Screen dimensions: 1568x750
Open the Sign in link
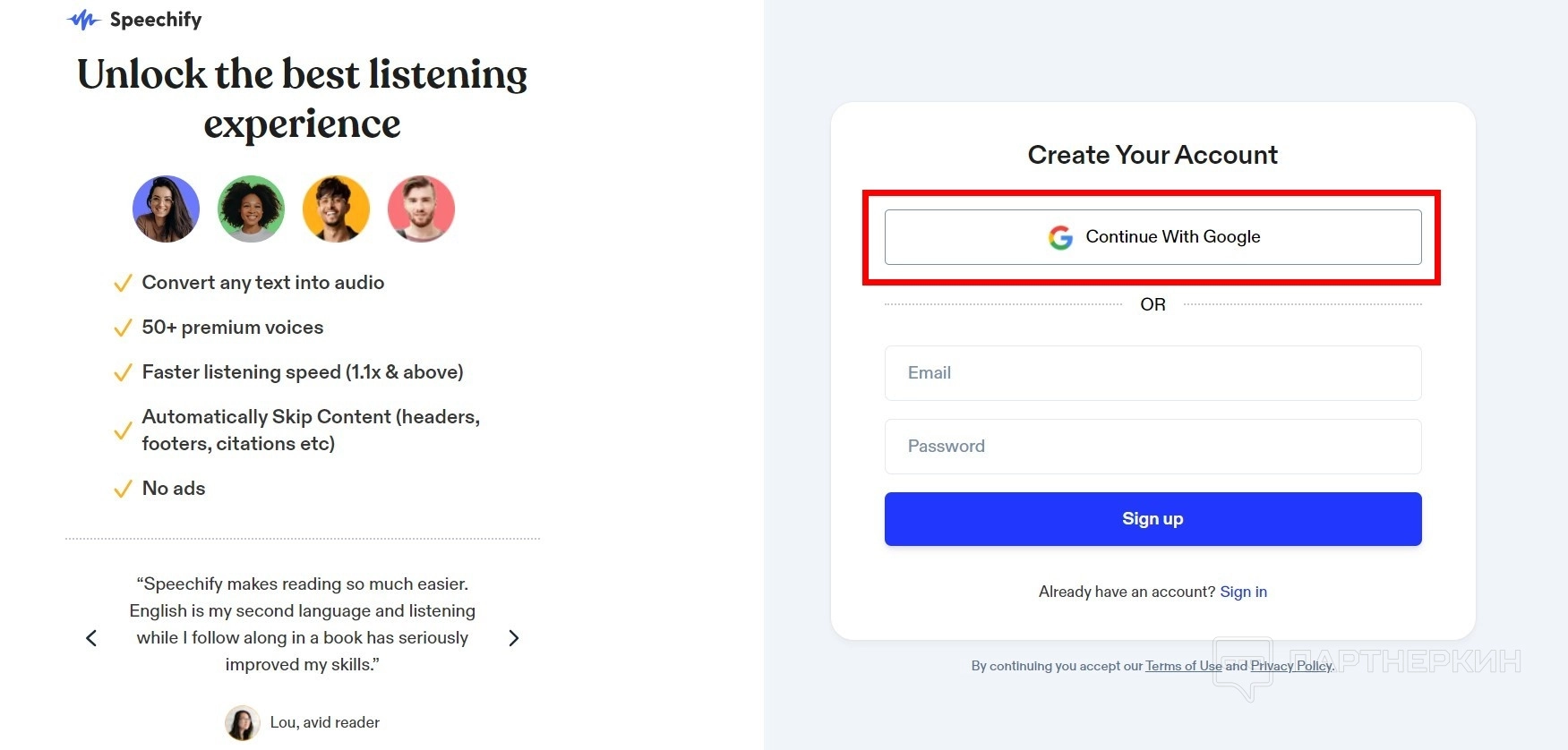[x=1243, y=592]
